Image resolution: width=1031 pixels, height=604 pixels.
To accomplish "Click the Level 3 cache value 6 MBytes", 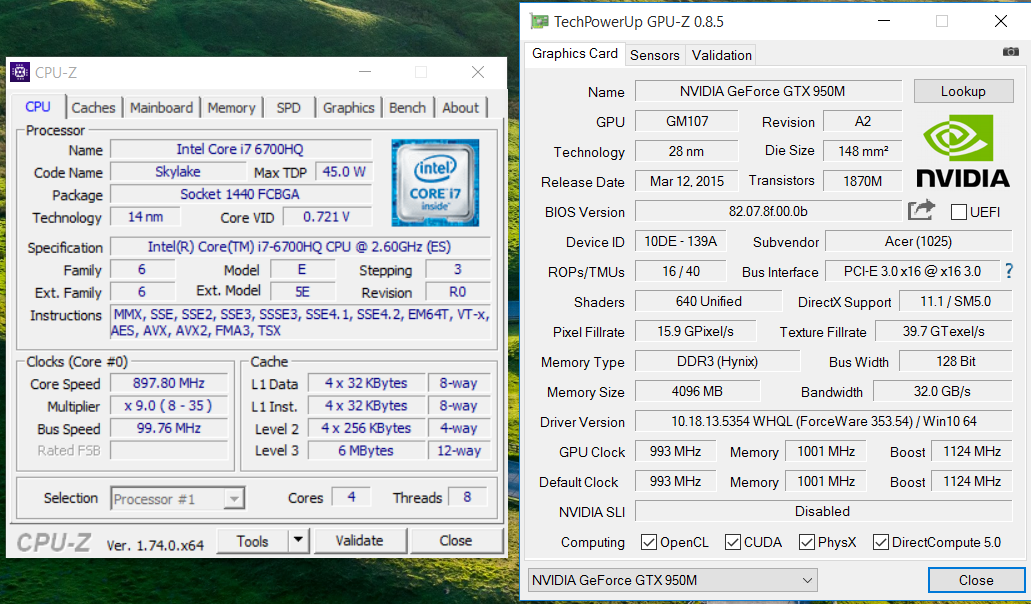I will [x=366, y=450].
